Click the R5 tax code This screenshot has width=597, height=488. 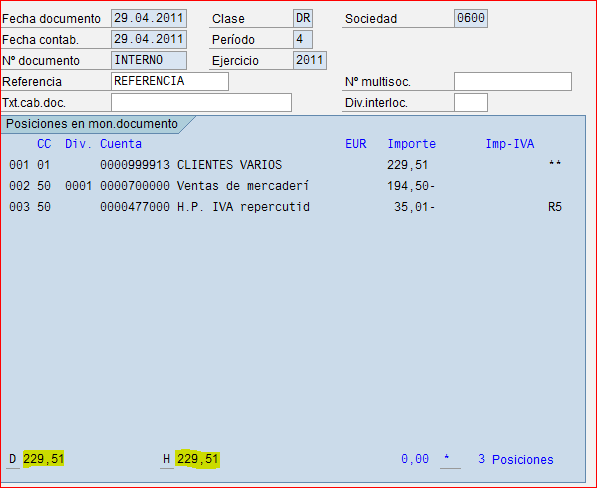[555, 207]
